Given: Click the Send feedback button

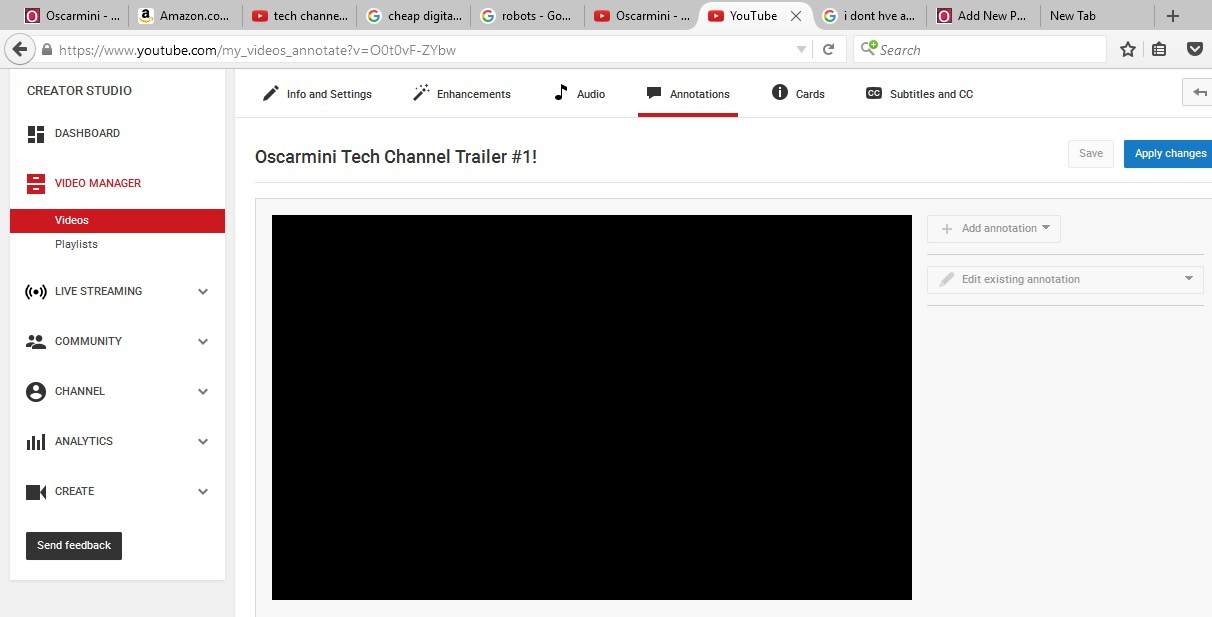Looking at the screenshot, I should click(x=74, y=546).
